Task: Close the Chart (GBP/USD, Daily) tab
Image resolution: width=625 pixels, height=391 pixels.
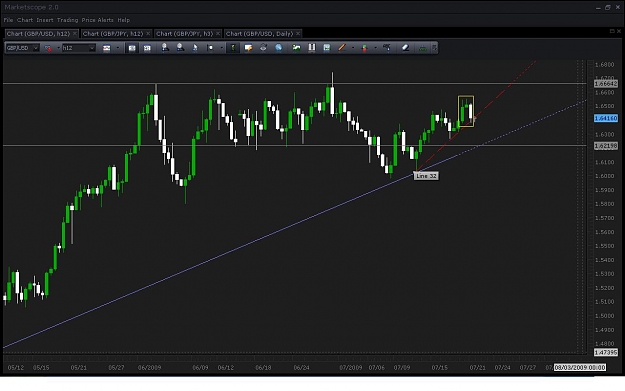Action: (298, 33)
